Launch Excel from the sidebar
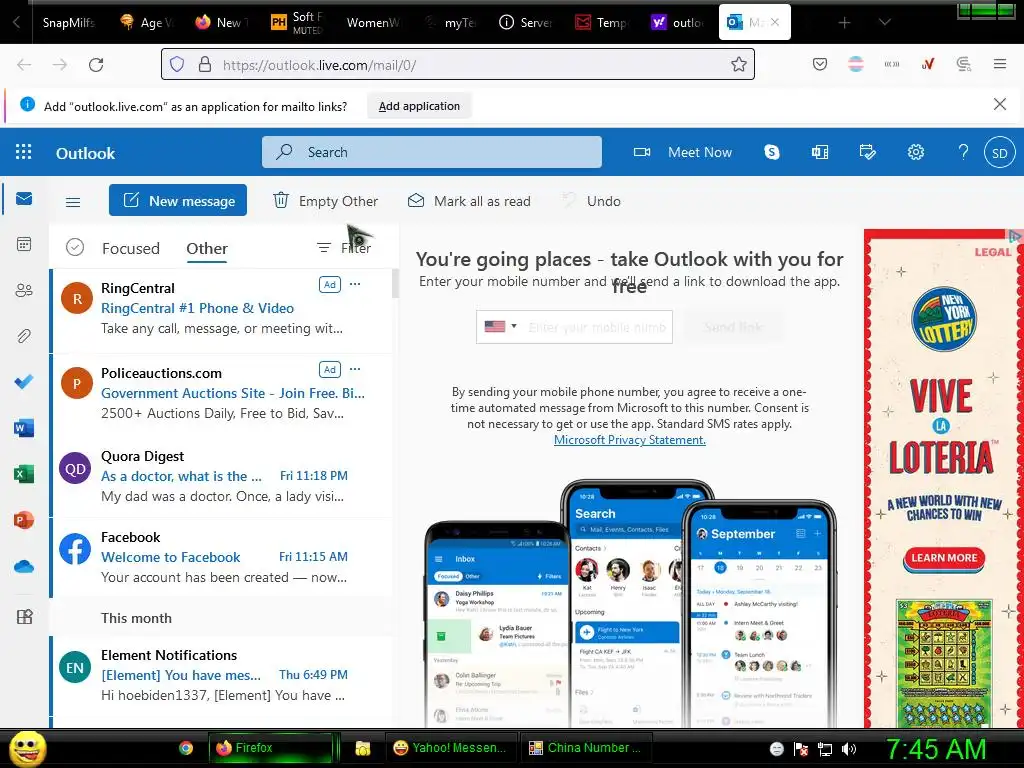The height and width of the screenshot is (768, 1024). 24,474
